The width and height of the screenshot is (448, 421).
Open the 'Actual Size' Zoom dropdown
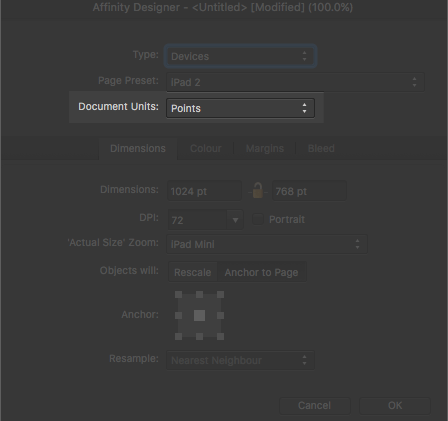click(267, 244)
